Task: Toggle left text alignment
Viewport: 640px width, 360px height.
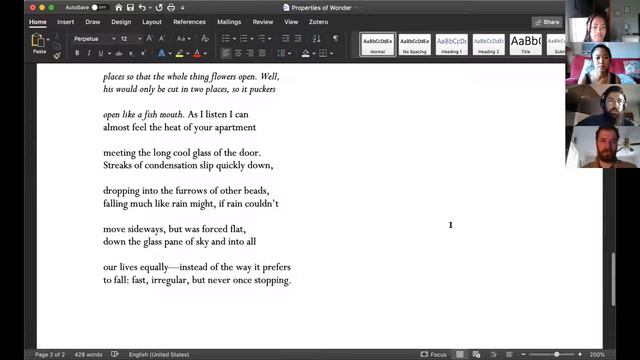Action: coord(226,53)
